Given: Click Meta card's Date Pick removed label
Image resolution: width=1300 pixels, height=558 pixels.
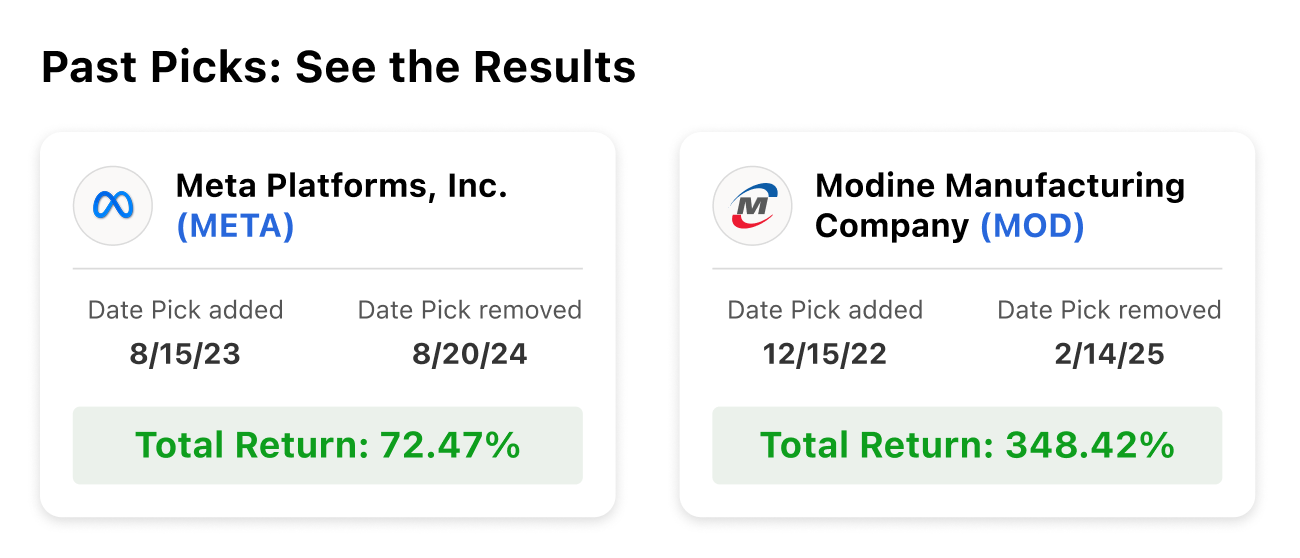Looking at the screenshot, I should point(470,310).
